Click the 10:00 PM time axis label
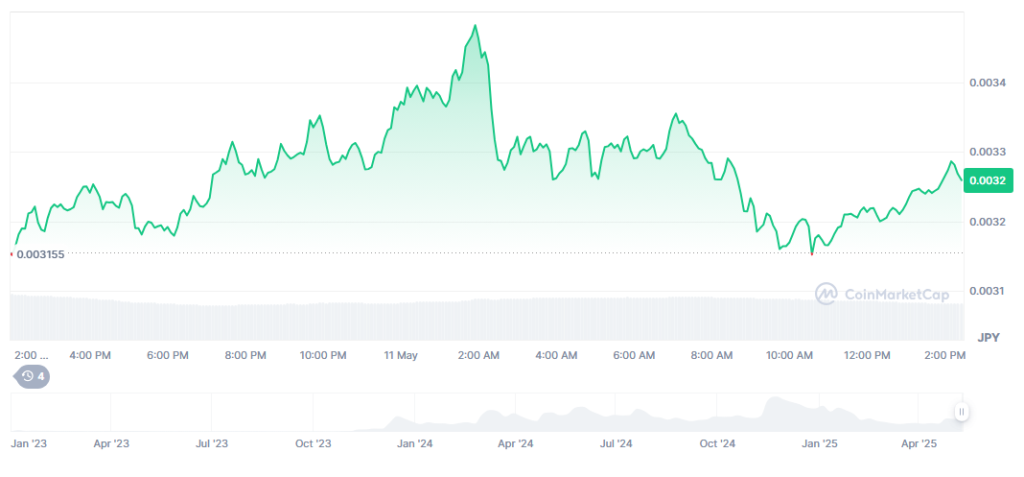 pyautogui.click(x=323, y=355)
